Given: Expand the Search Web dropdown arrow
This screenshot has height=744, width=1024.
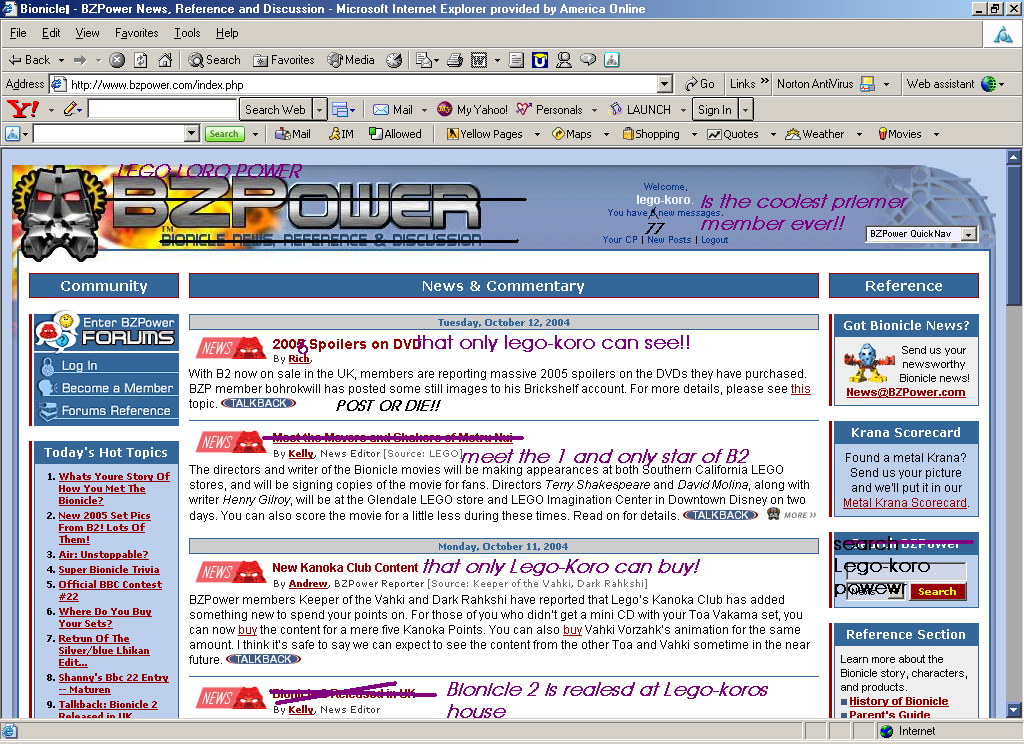Looking at the screenshot, I should (x=319, y=110).
